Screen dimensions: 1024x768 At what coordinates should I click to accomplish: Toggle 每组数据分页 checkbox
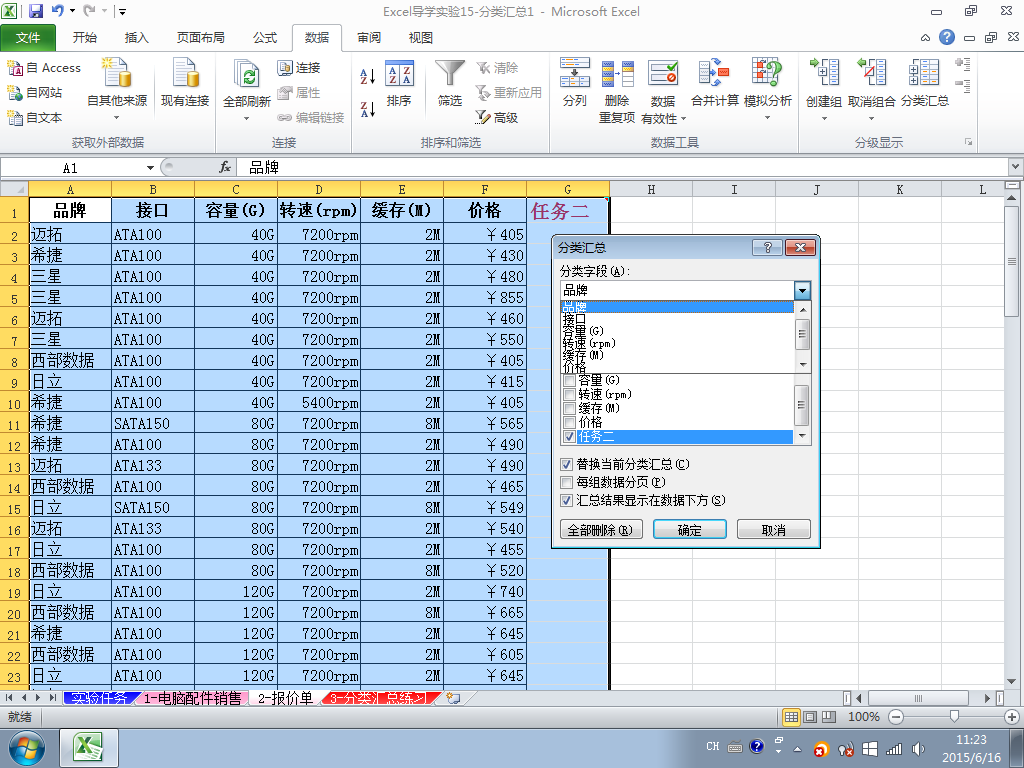point(567,483)
